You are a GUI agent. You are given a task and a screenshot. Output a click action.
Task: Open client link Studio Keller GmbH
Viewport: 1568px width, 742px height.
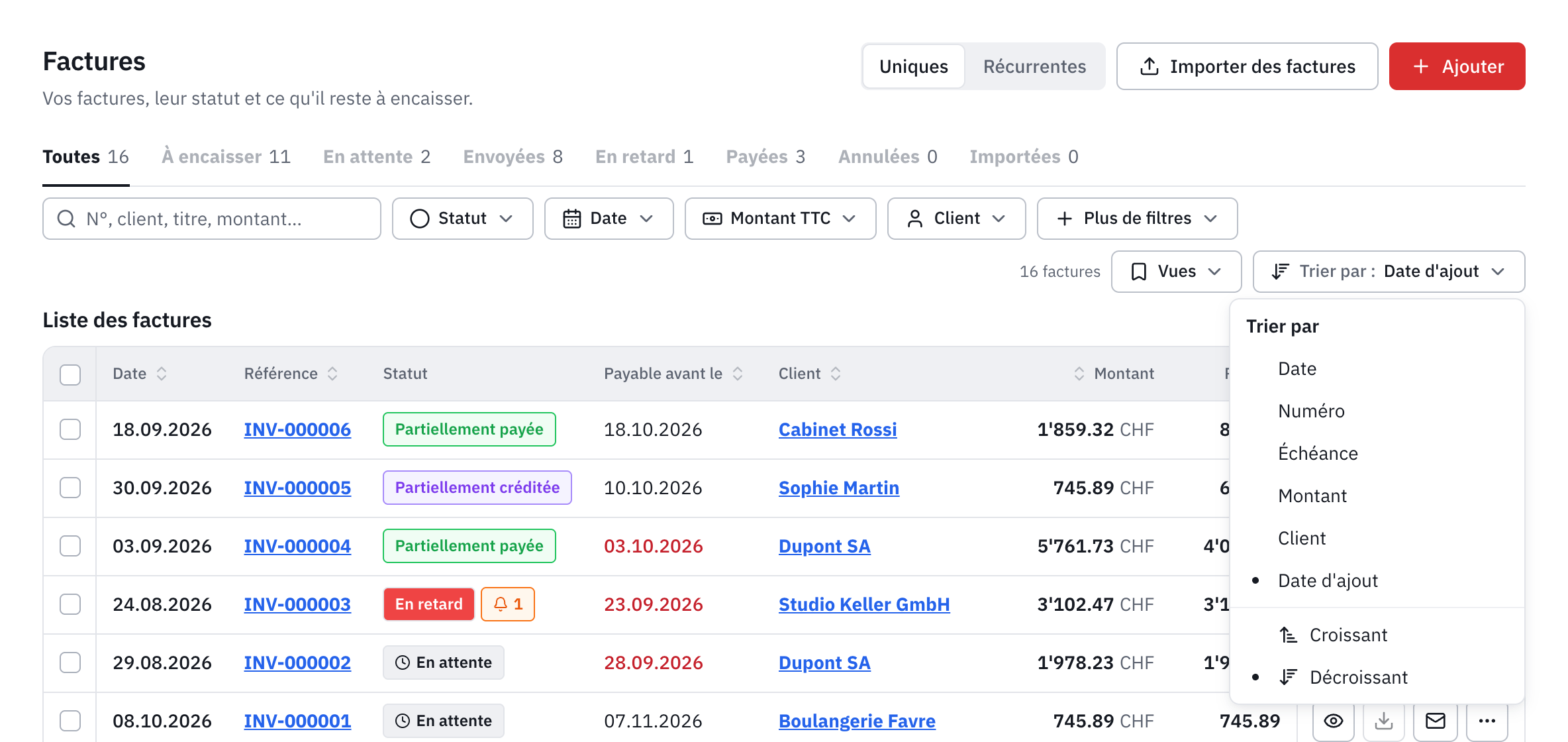click(864, 604)
